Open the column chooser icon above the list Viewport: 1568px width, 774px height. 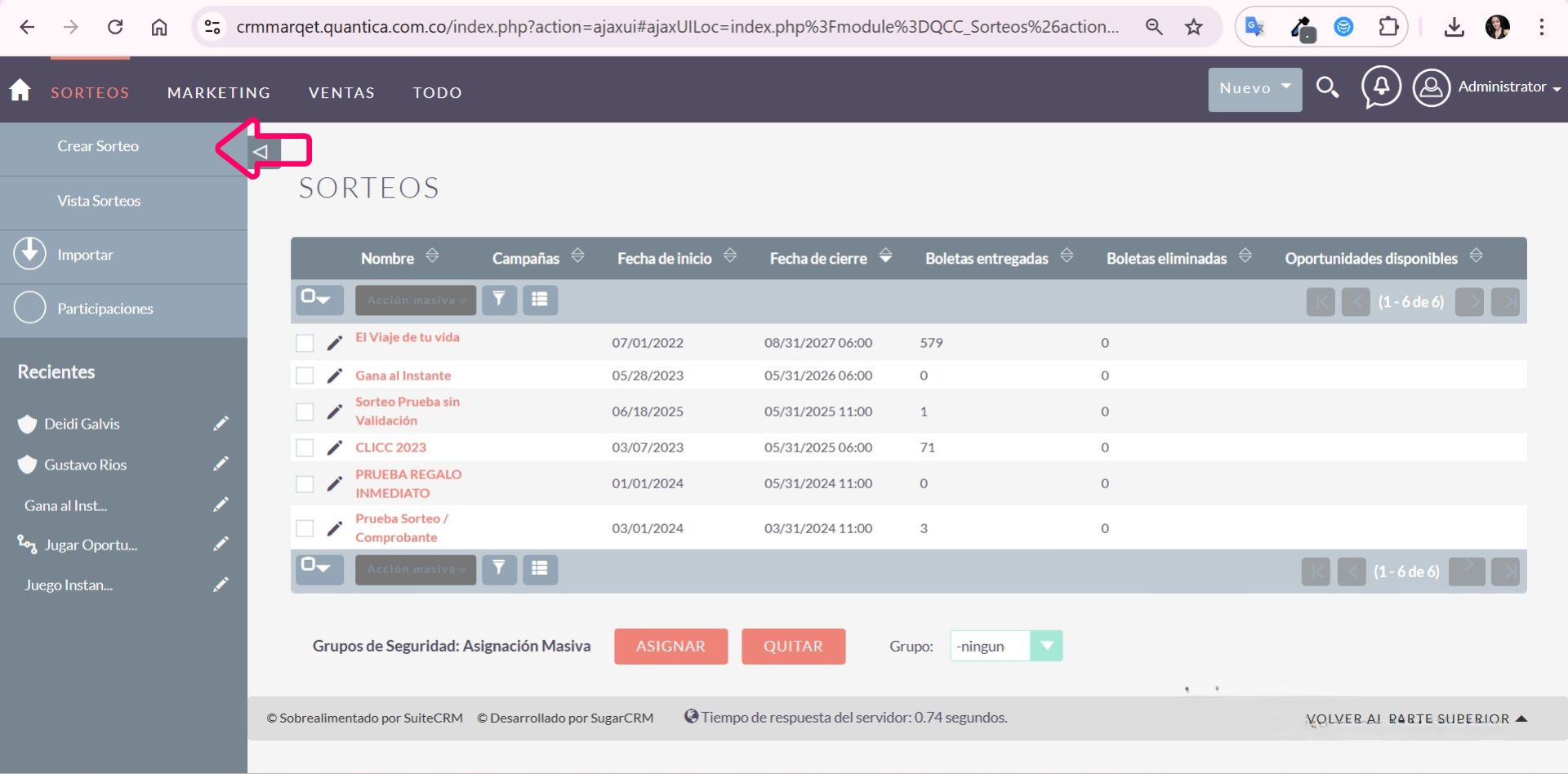(x=540, y=300)
